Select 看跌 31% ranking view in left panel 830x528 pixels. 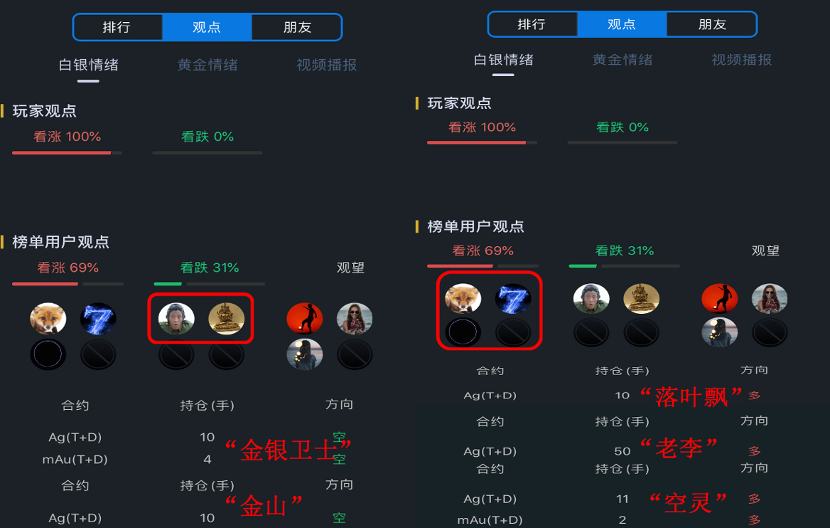[x=210, y=268]
